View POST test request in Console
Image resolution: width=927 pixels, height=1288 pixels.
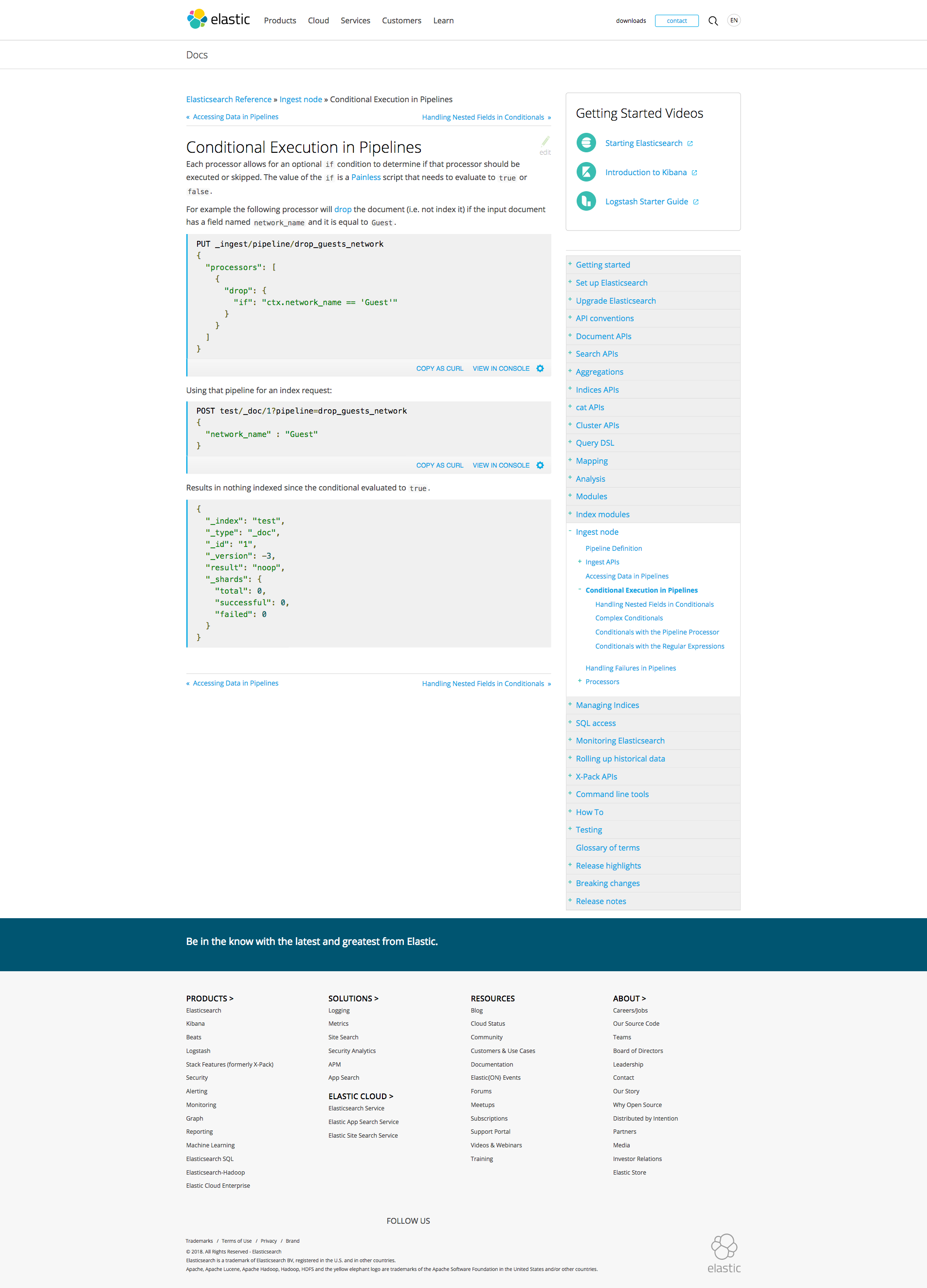[501, 465]
